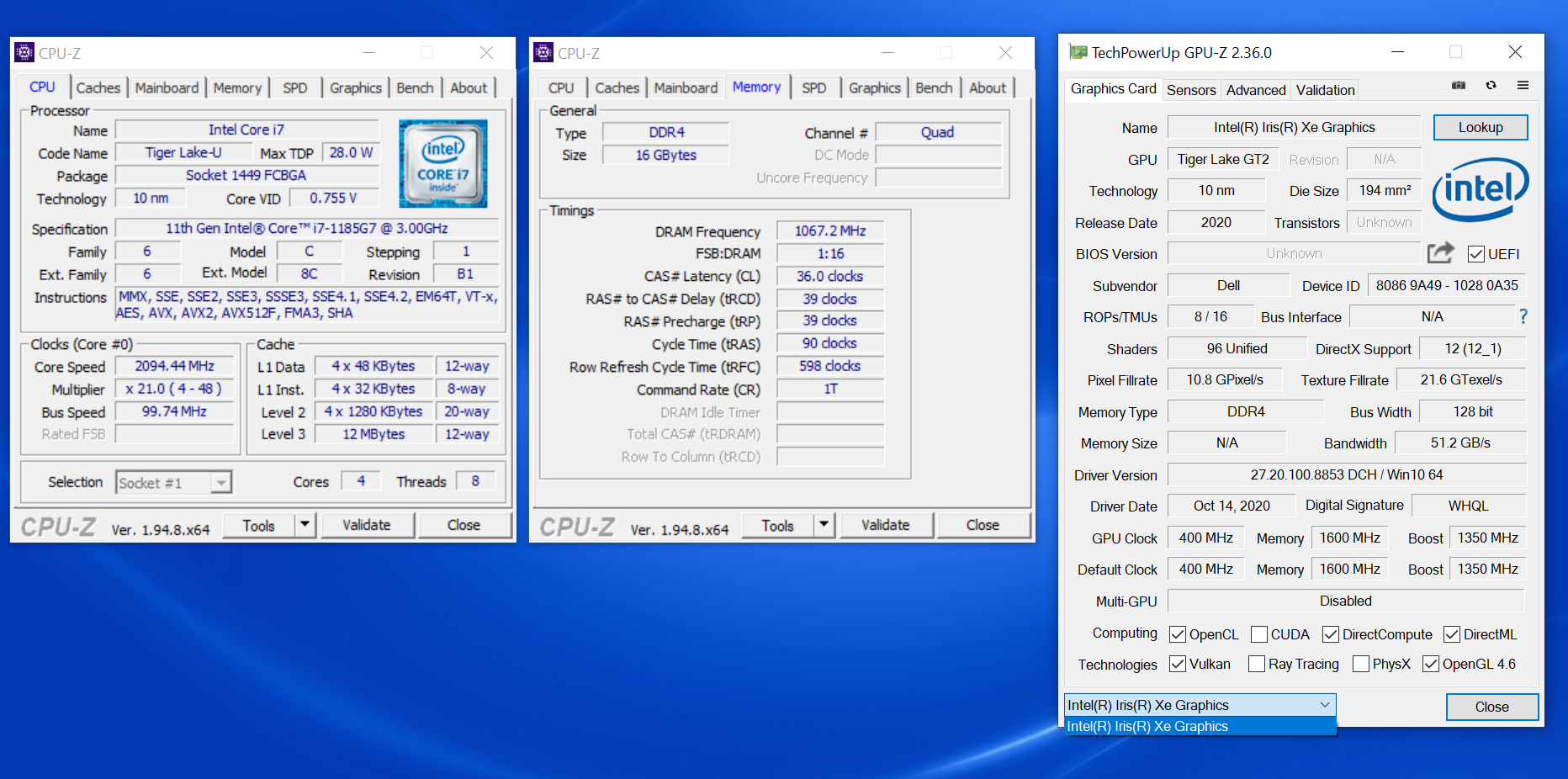Toggle the CUDA checkbox
The image size is (1568, 779).
pos(1259,634)
